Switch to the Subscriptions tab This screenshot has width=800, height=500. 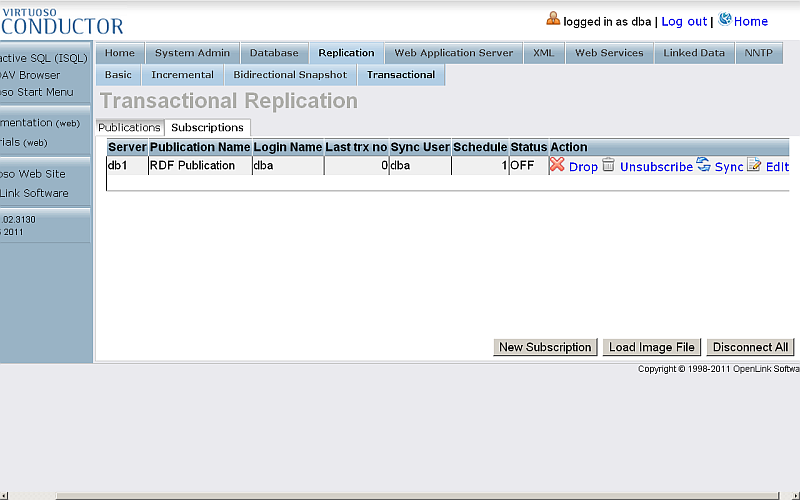(207, 128)
